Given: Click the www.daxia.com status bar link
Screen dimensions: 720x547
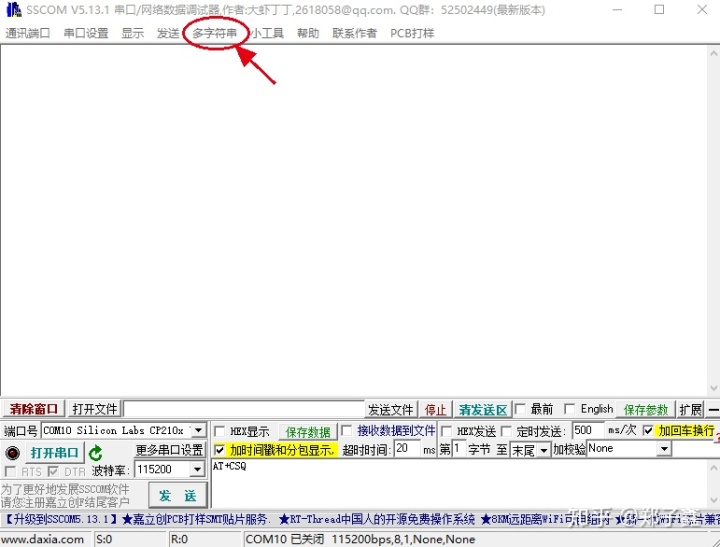Looking at the screenshot, I should [x=43, y=539].
